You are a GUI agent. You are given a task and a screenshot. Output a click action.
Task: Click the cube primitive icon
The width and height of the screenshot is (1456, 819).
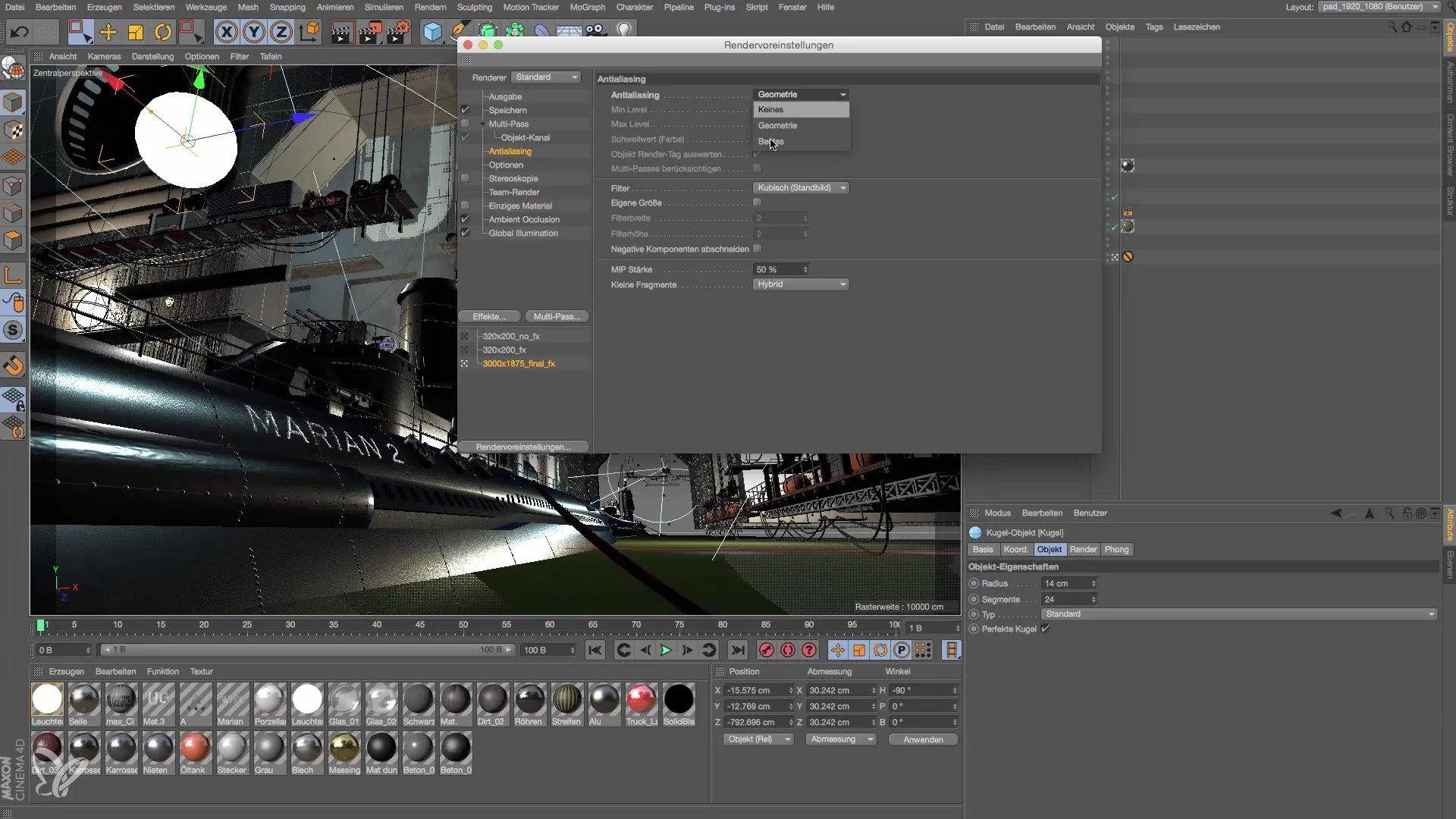[x=432, y=32]
